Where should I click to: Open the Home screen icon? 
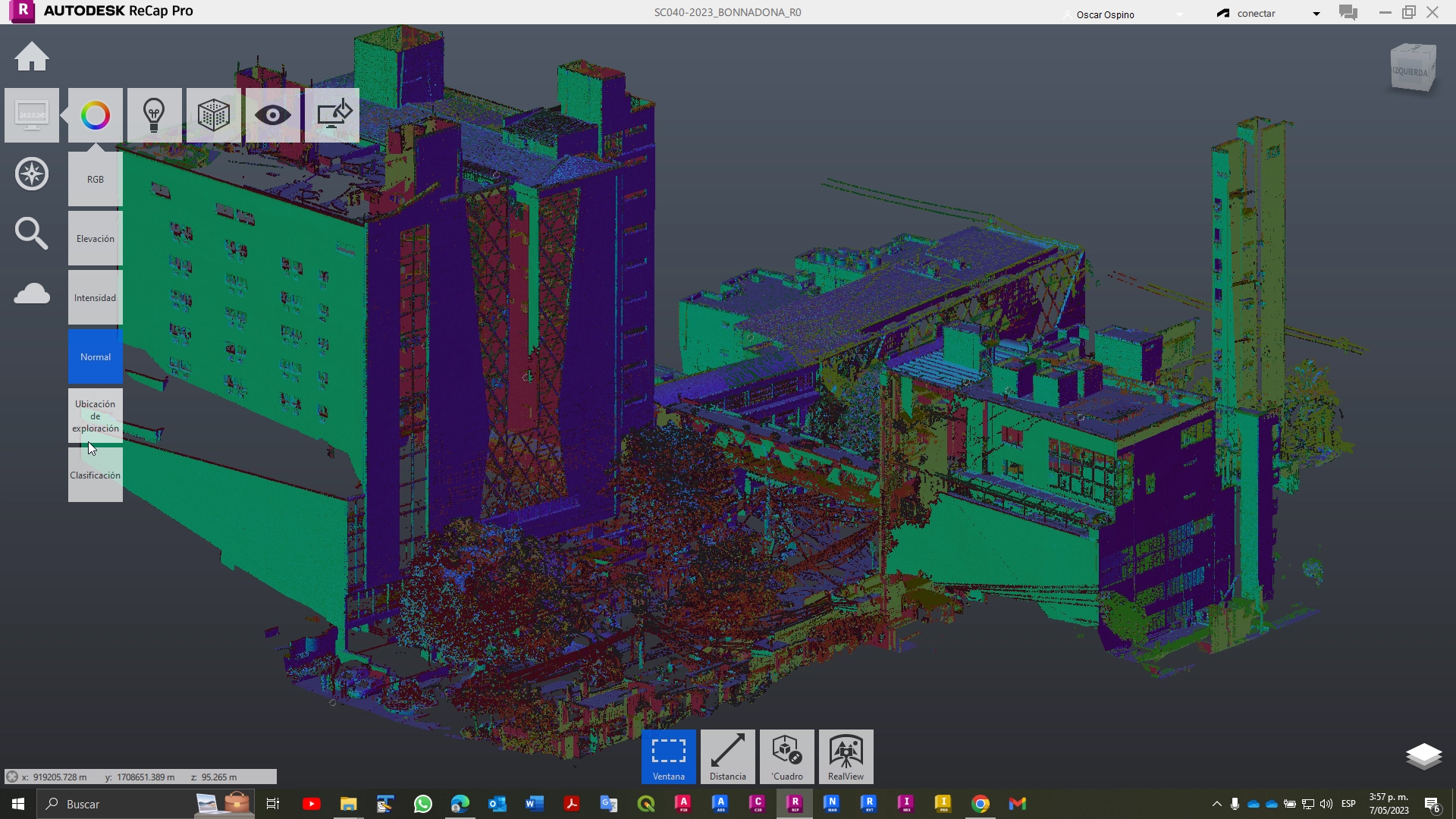[x=32, y=57]
